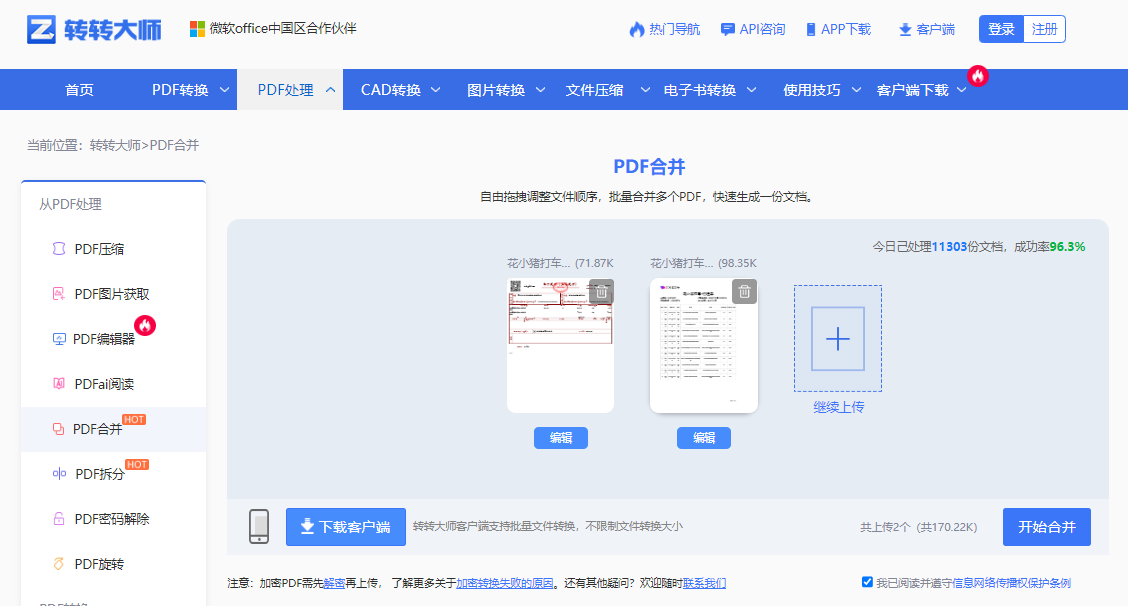Image resolution: width=1128 pixels, height=606 pixels.
Task: Toggle the 信息网络传播权保护条例 agreement checkbox
Action: click(867, 582)
